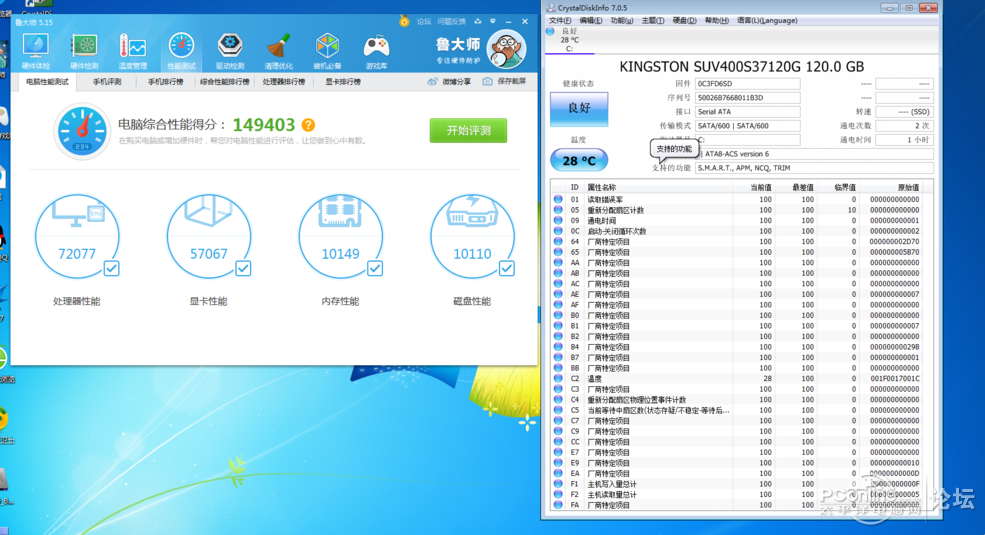Select the row 0C 启动-关闭循环次数

[x=736, y=231]
